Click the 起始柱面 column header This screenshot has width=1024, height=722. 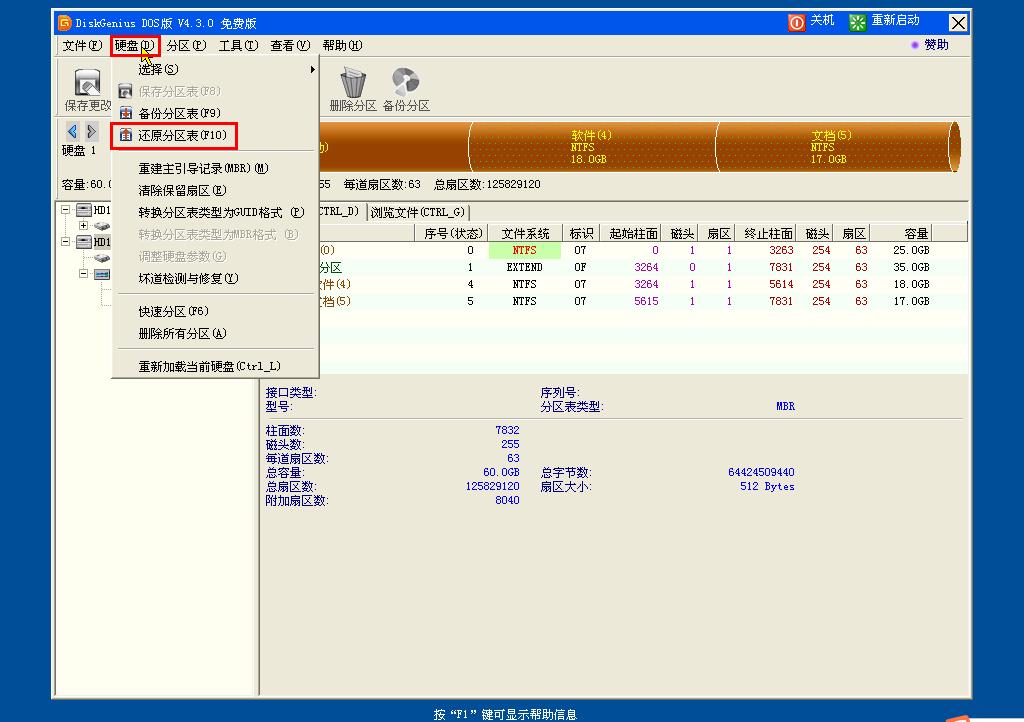point(632,233)
